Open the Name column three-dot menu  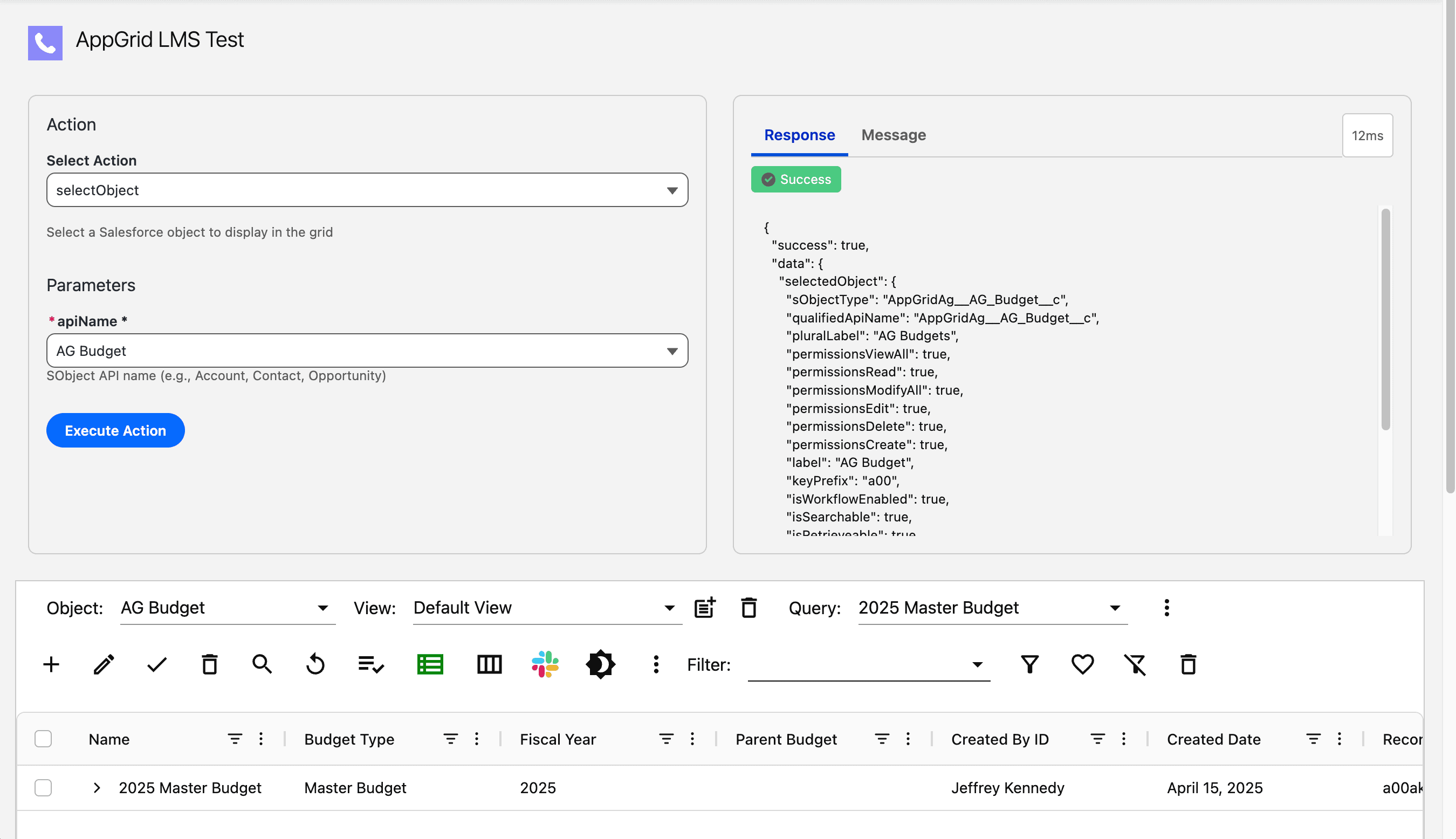[261, 739]
